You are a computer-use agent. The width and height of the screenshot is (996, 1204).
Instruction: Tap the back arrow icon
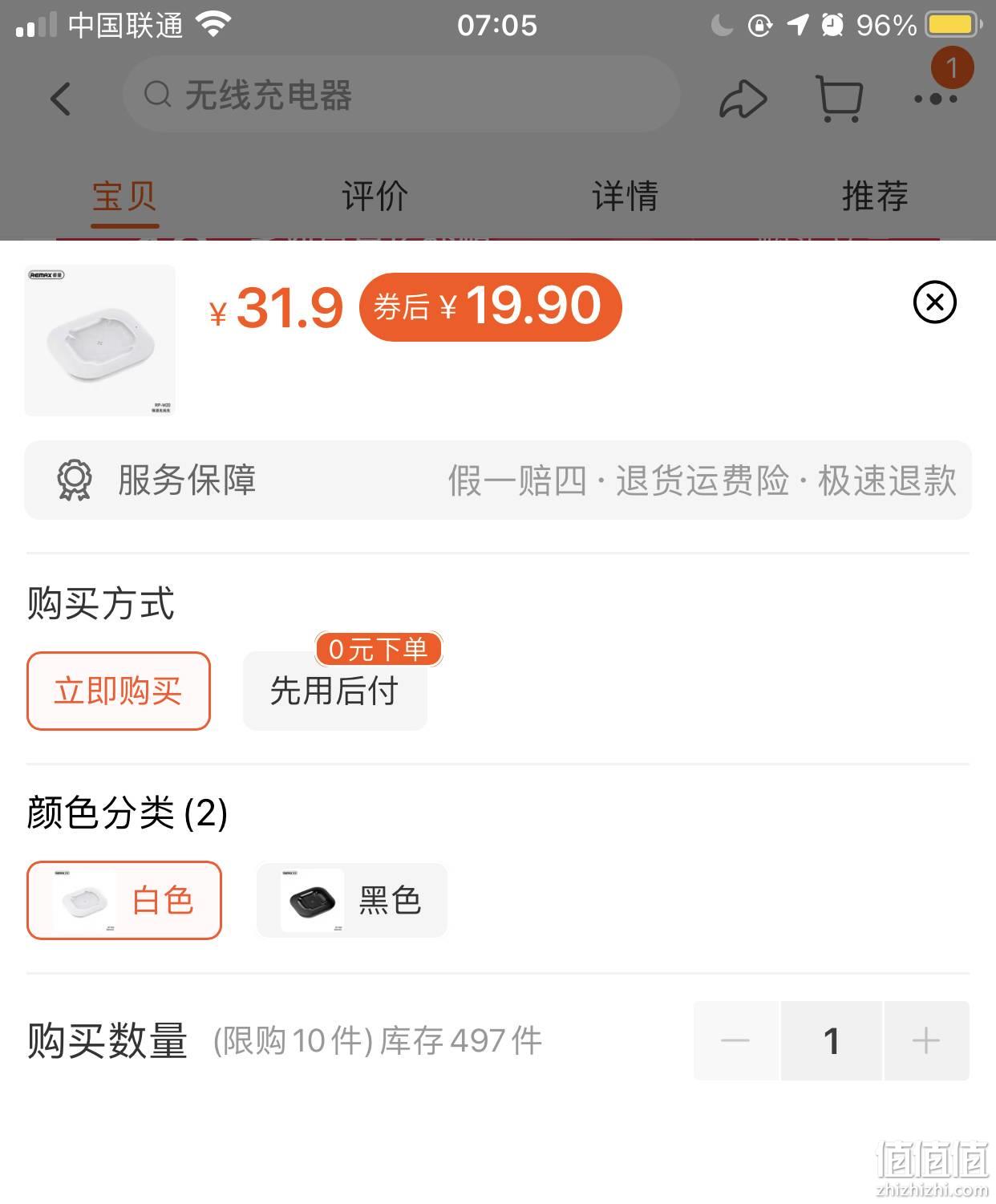(x=61, y=99)
